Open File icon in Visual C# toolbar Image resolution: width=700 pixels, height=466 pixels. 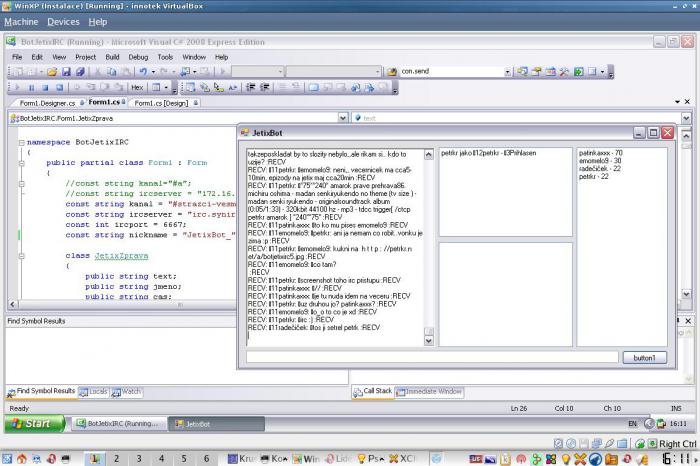tap(52, 71)
